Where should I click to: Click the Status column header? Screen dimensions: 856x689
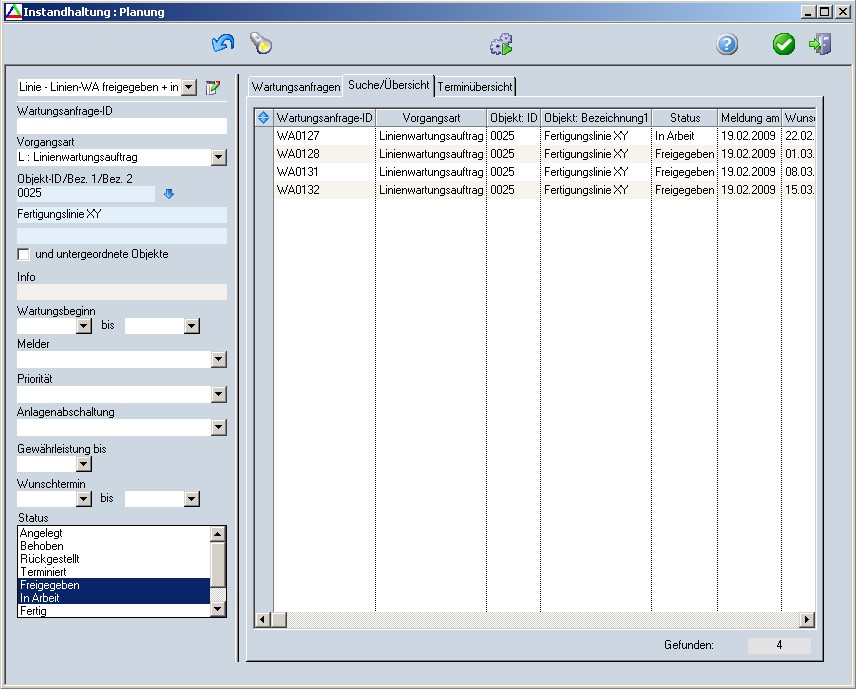(685, 118)
